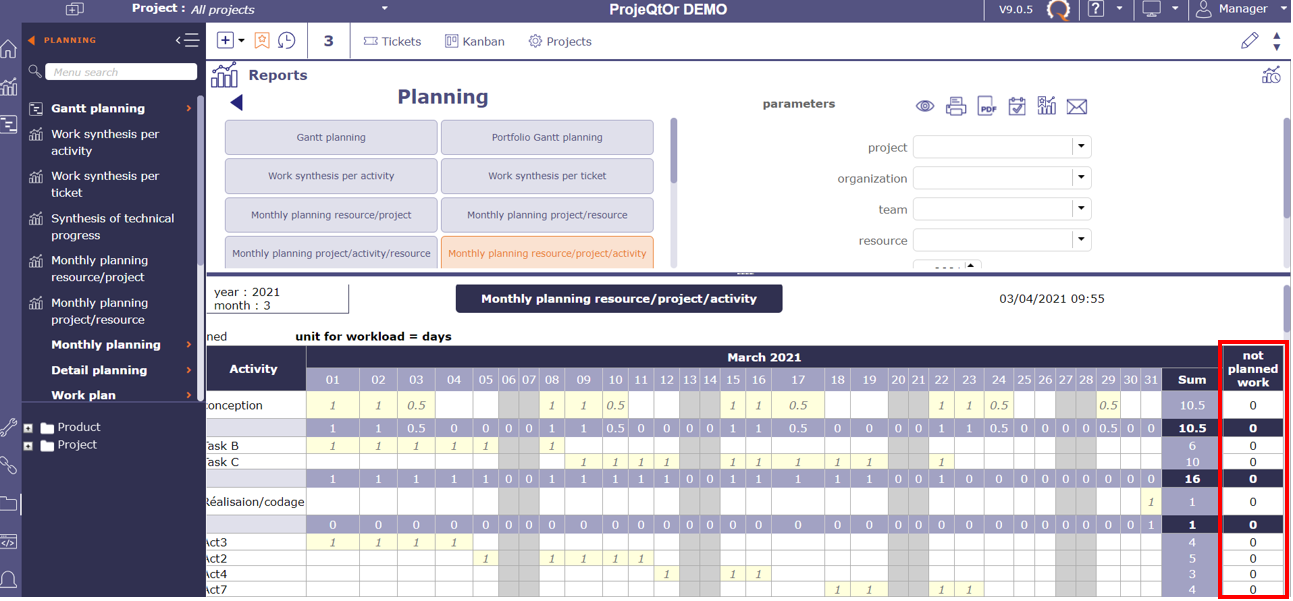Click the envelope icon to email report

1077,106
